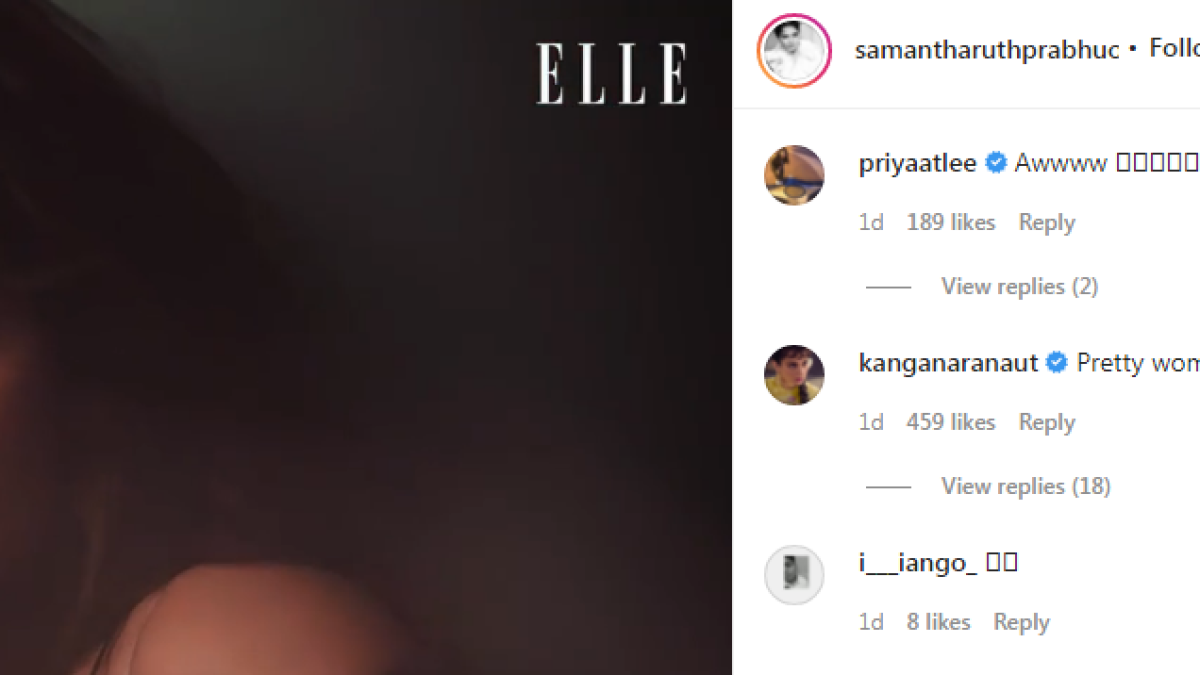Open priyaatlee username link
The width and height of the screenshot is (1200, 675).
pyautogui.click(x=918, y=164)
